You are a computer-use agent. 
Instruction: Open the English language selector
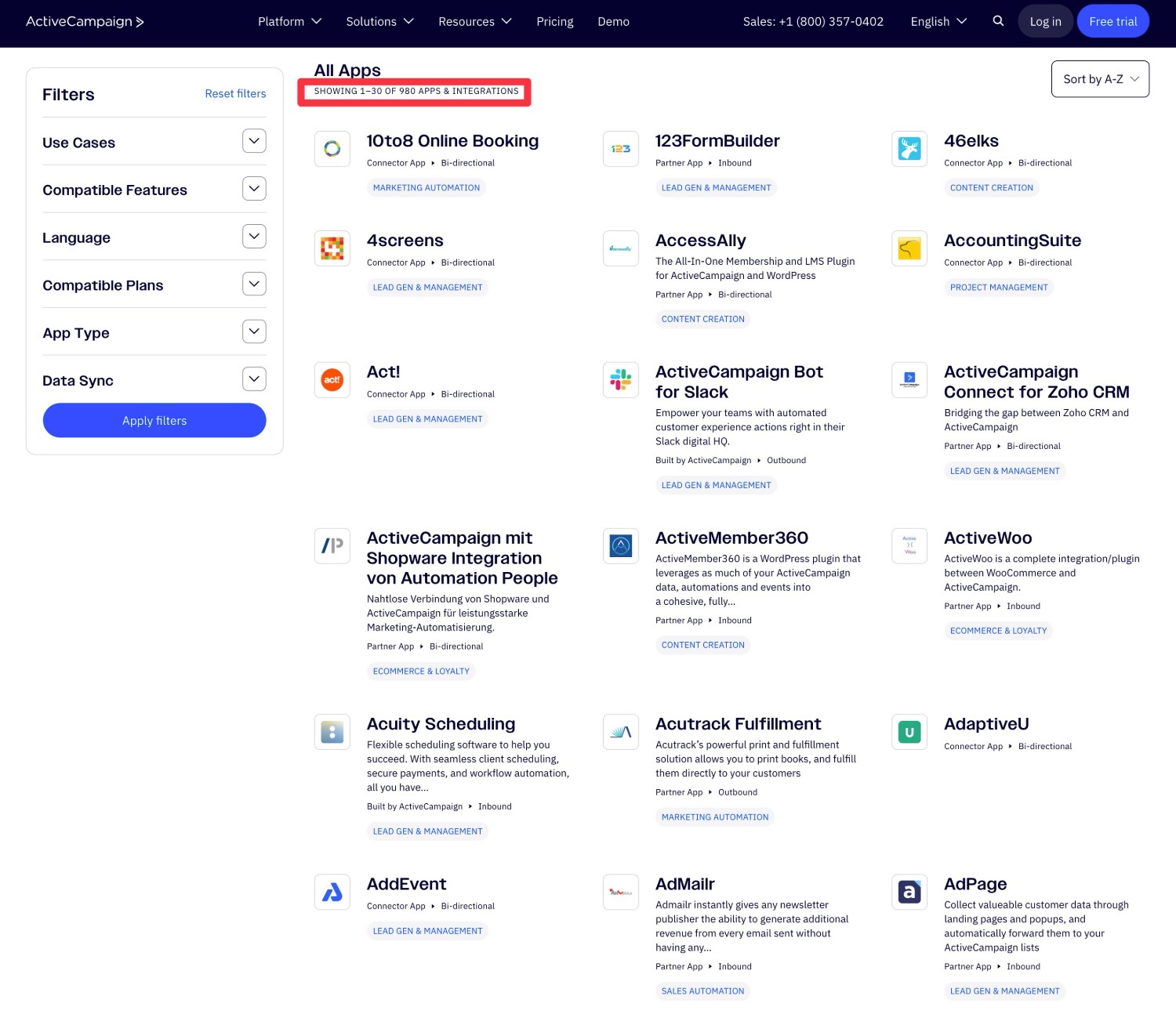[938, 22]
